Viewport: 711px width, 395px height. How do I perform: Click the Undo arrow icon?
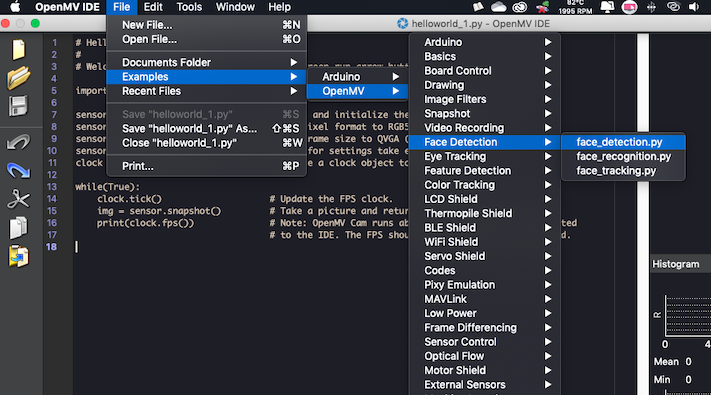tap(19, 142)
